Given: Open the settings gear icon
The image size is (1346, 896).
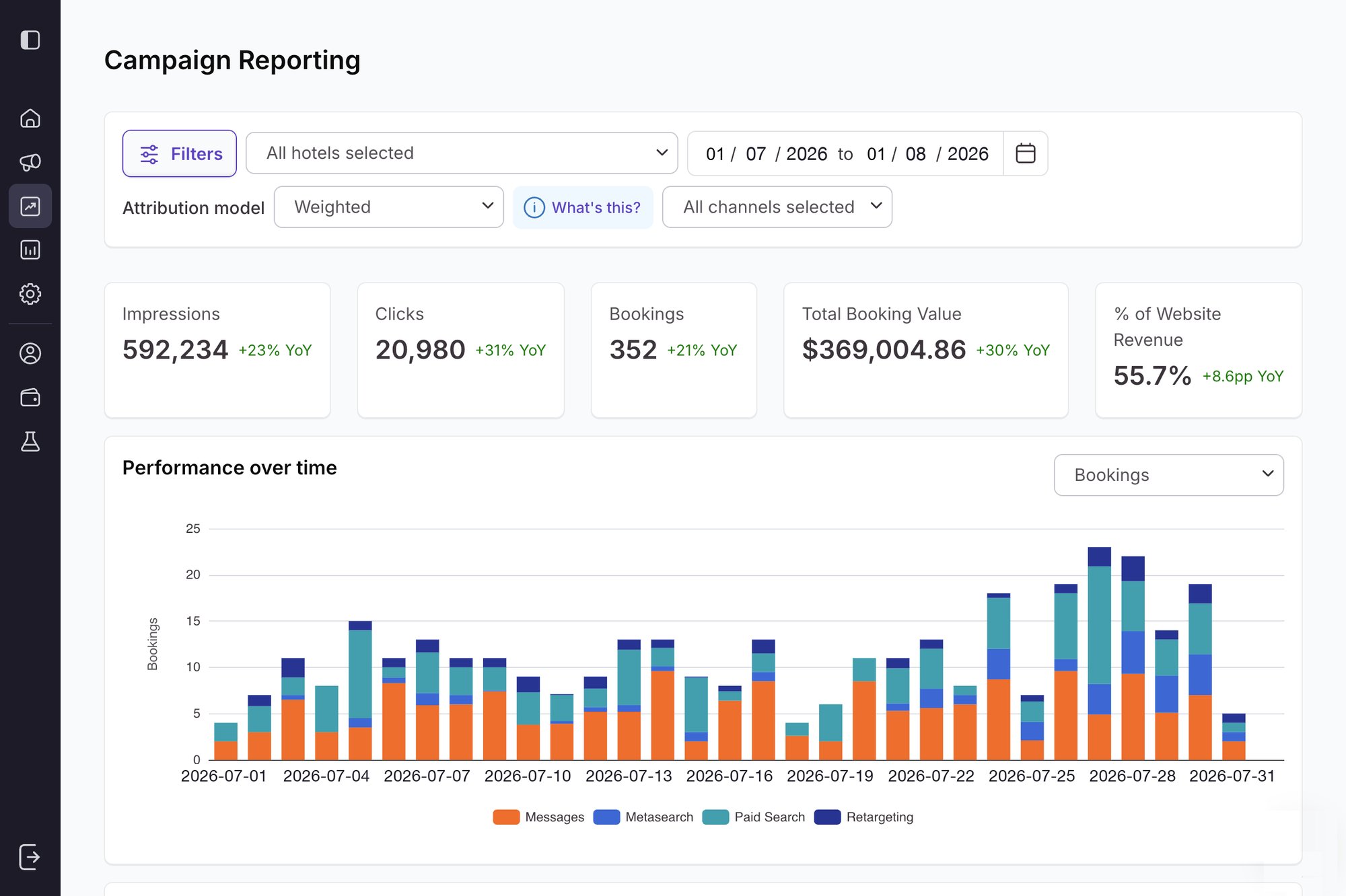Looking at the screenshot, I should point(30,294).
